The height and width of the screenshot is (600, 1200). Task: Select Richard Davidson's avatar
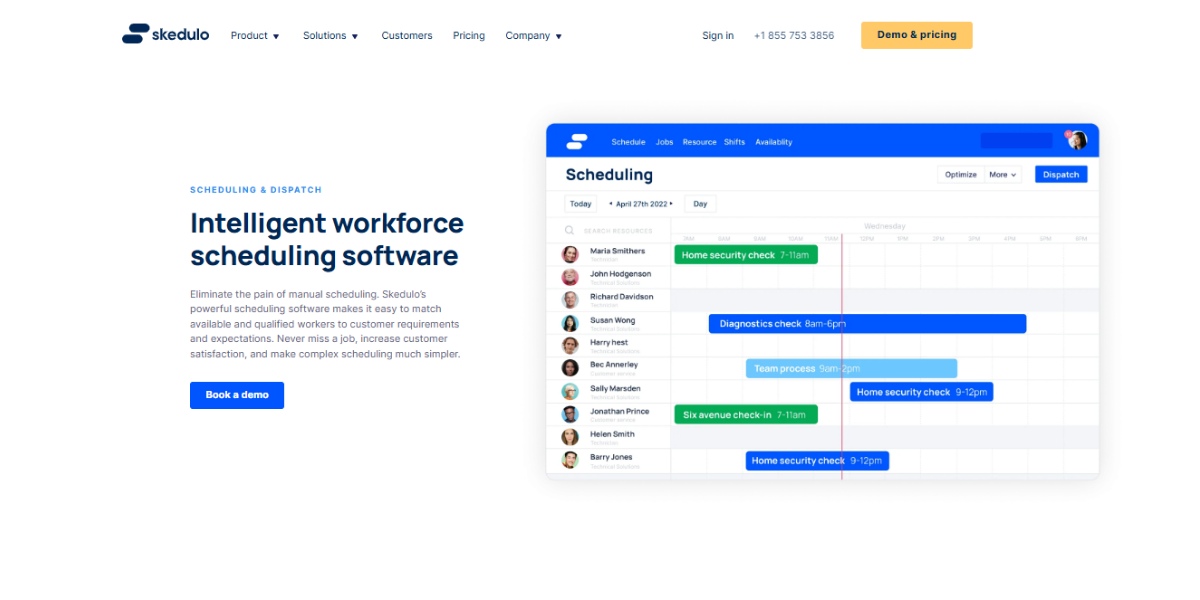[x=570, y=300]
